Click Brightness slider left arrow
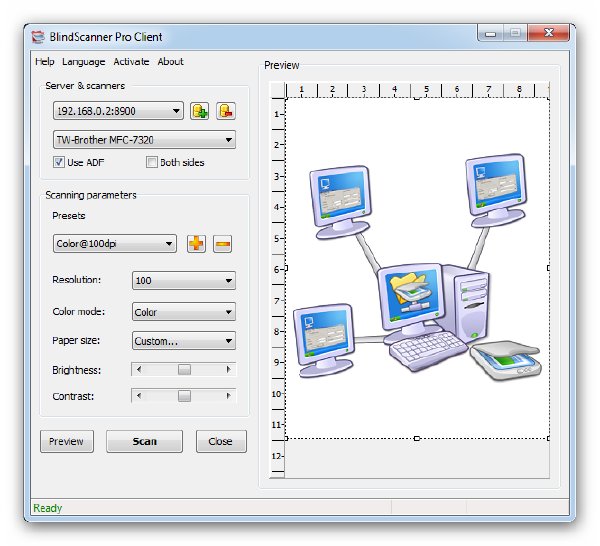 139,370
